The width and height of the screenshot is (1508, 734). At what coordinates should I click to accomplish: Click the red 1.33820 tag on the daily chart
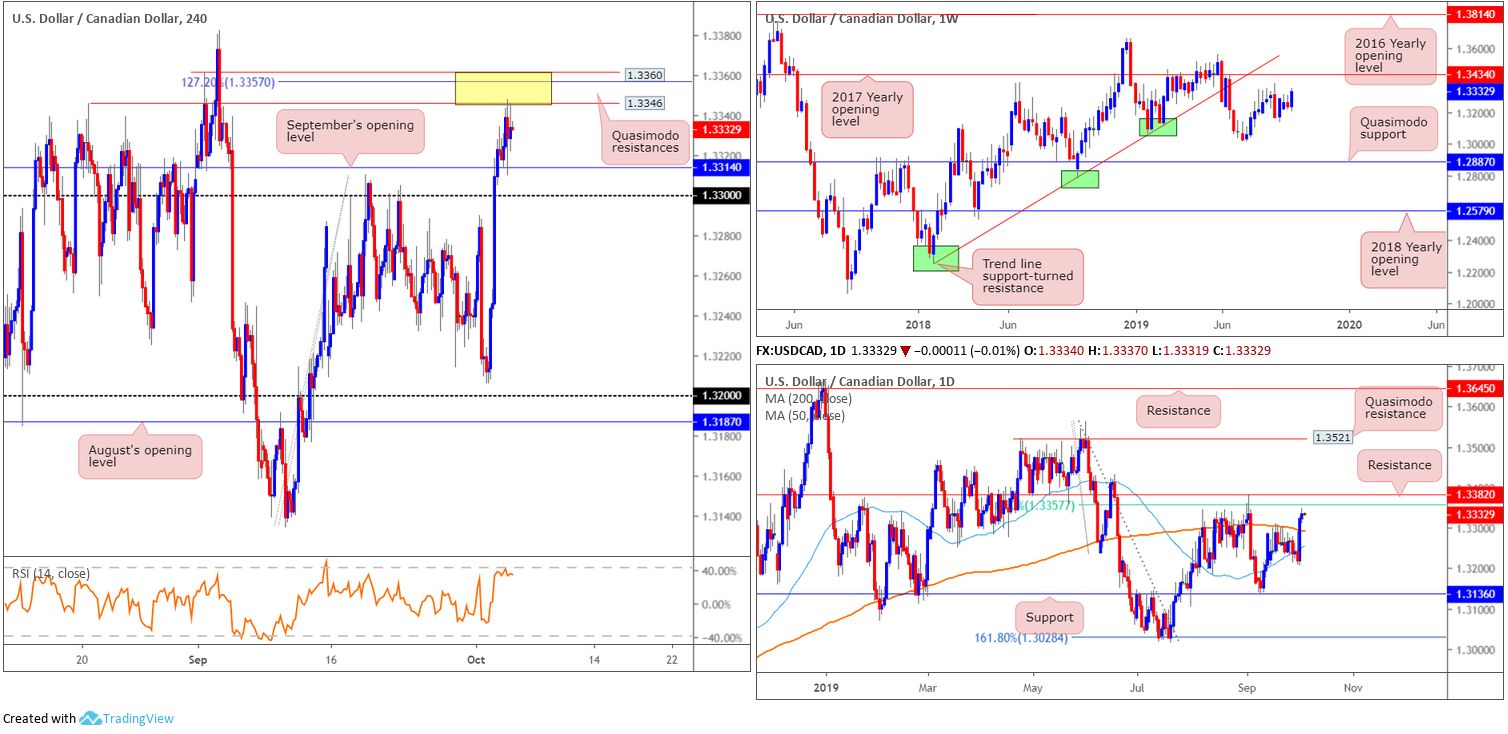[x=1476, y=494]
